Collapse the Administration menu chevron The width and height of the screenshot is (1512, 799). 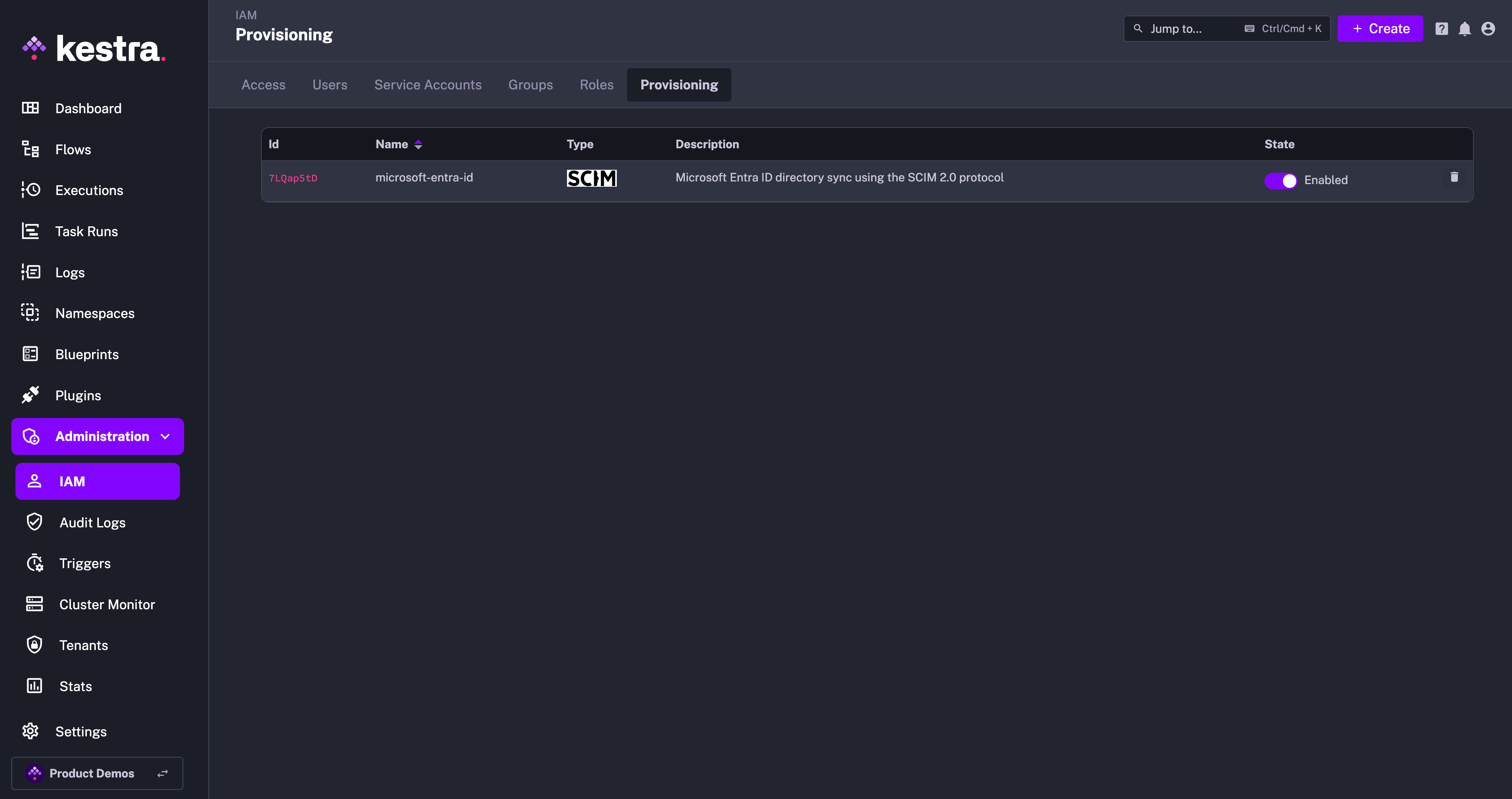[x=166, y=436]
